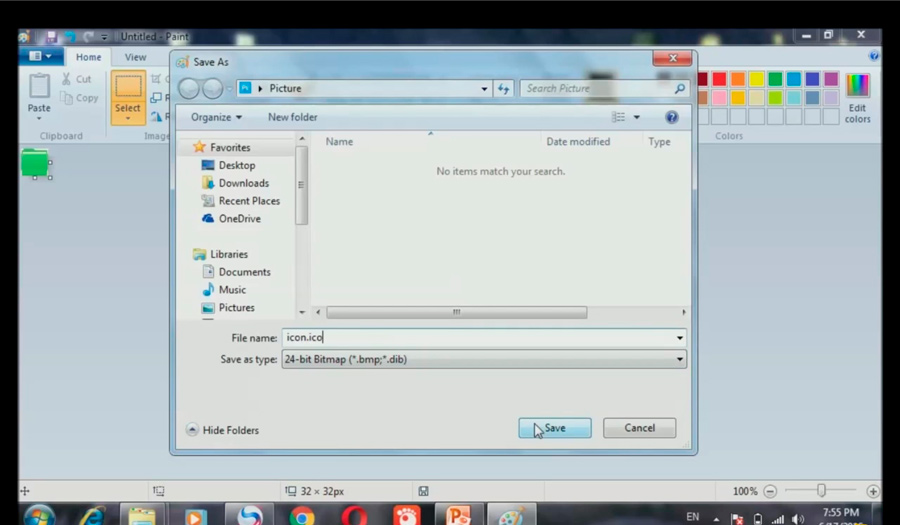Click Save to save icon.ico
Image resolution: width=900 pixels, height=525 pixels.
coord(554,428)
